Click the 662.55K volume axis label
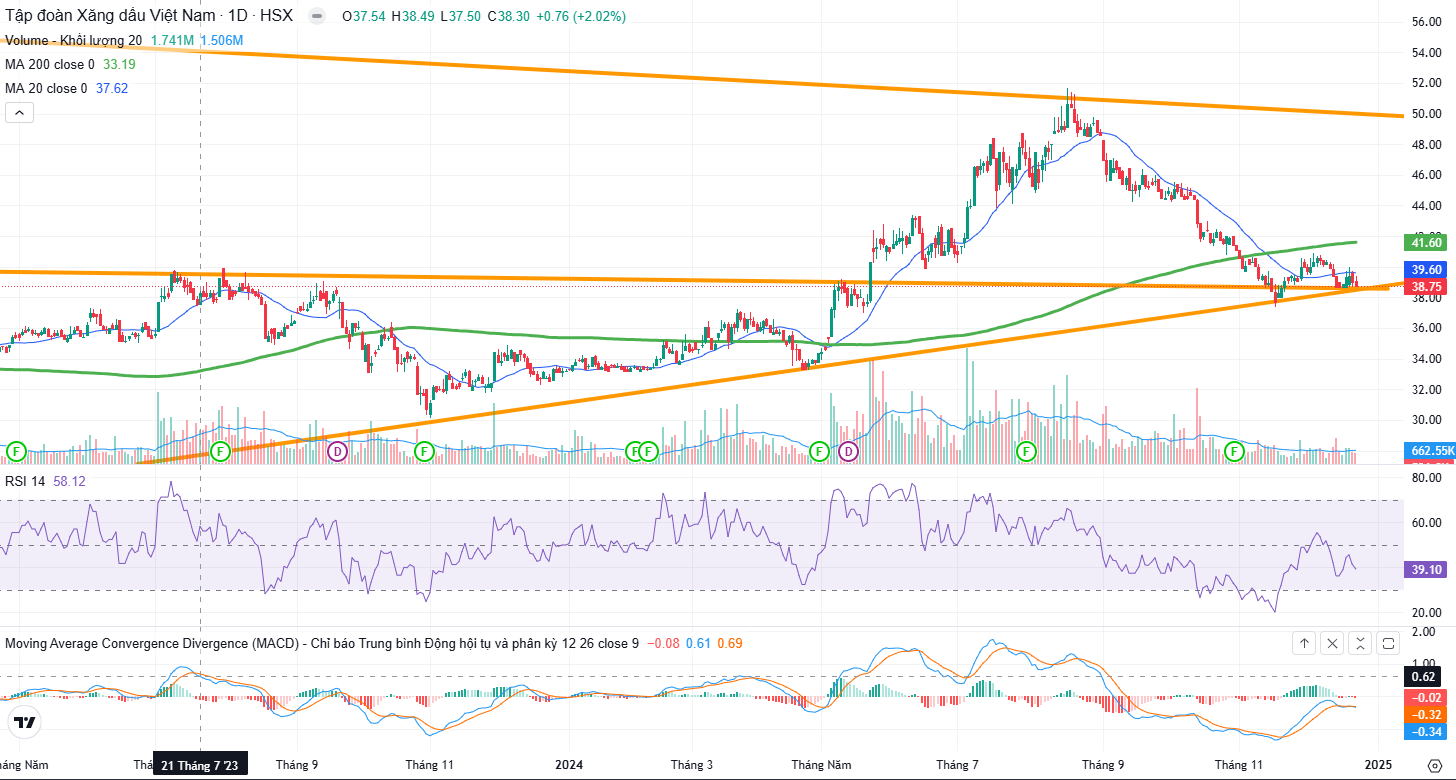 click(1430, 451)
